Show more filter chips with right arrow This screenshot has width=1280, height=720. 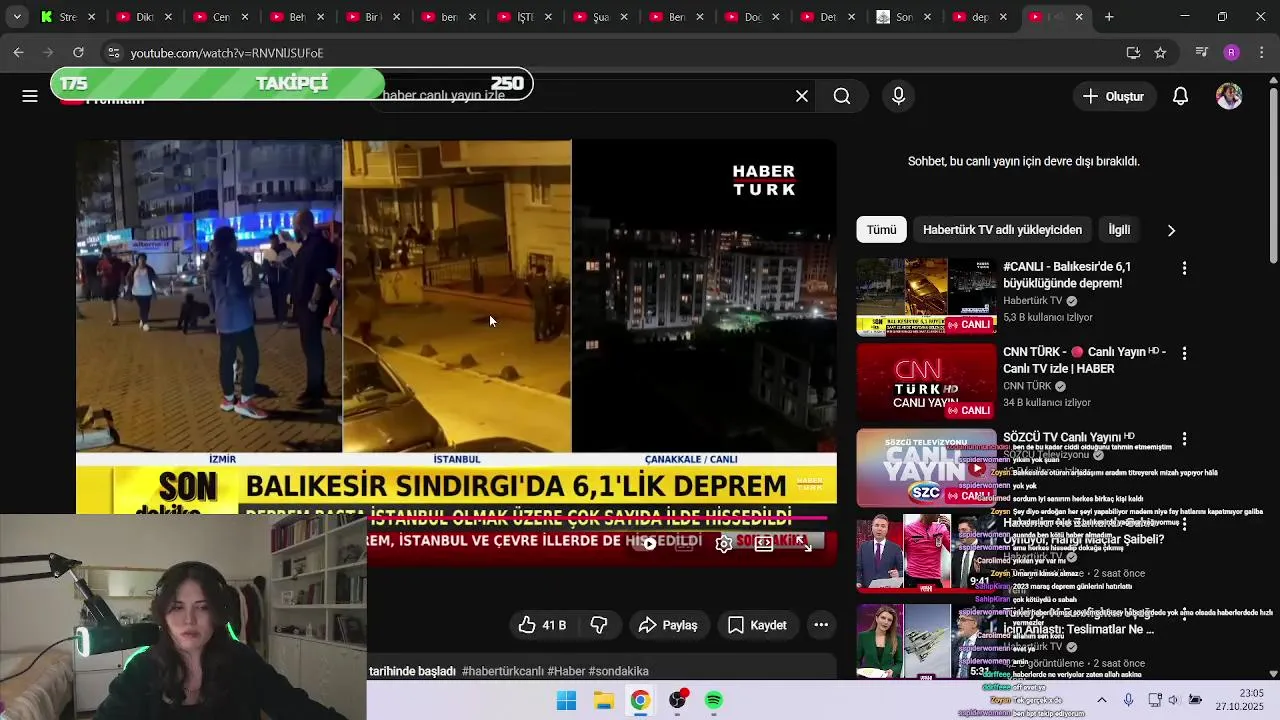coord(1171,230)
